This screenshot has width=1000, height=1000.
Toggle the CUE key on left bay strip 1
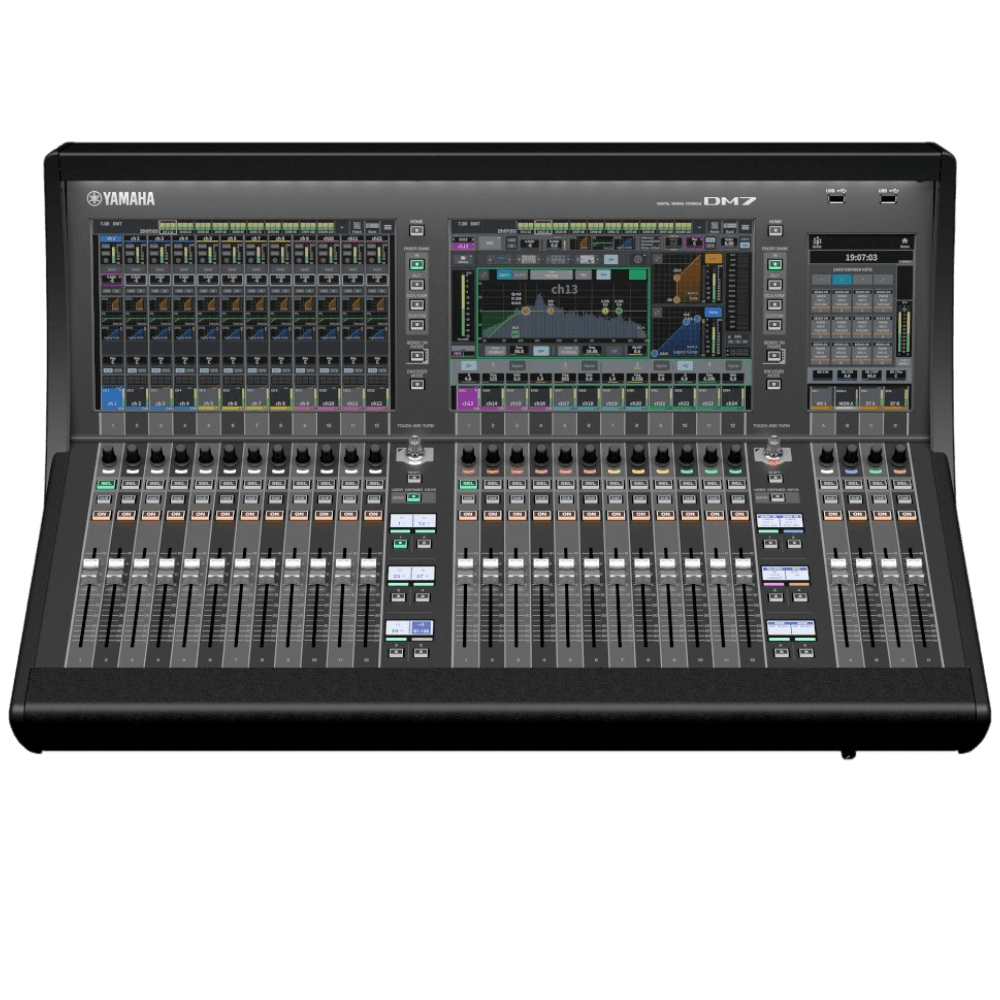104,499
